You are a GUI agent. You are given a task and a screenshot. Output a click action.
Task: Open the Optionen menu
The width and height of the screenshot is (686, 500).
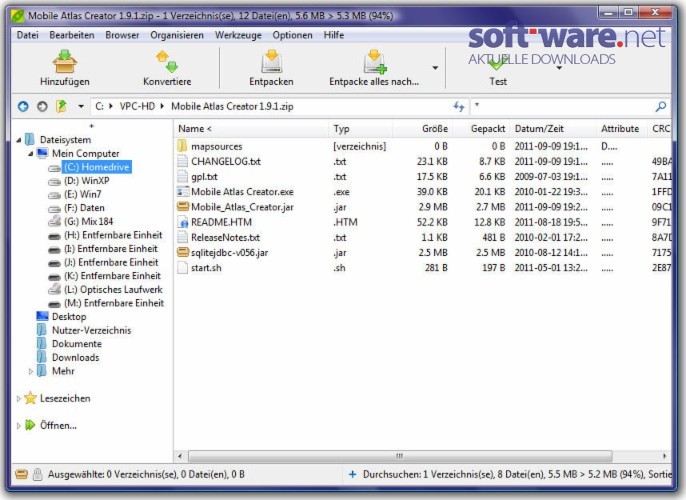[292, 35]
